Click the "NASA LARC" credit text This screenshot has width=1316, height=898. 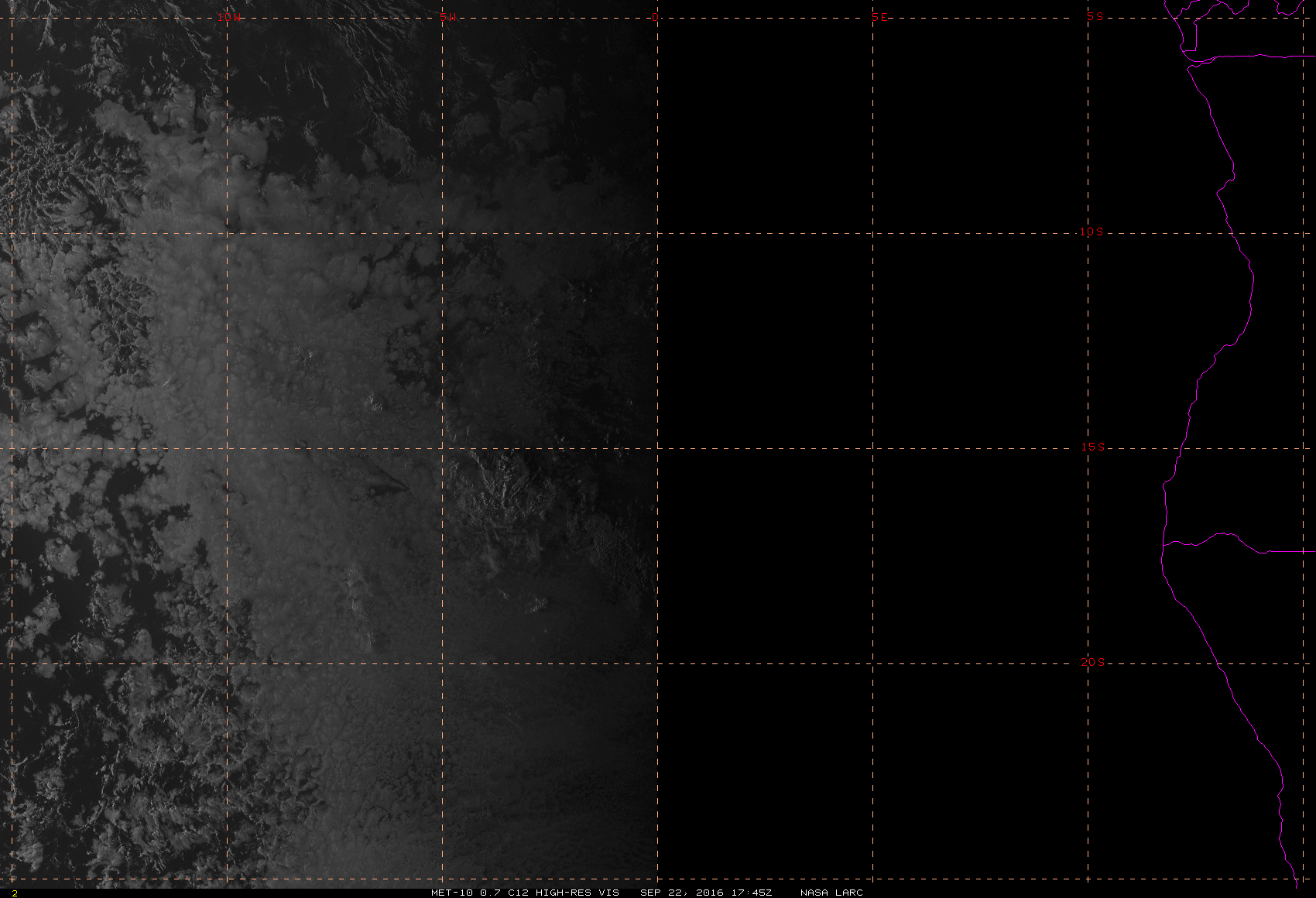831,893
